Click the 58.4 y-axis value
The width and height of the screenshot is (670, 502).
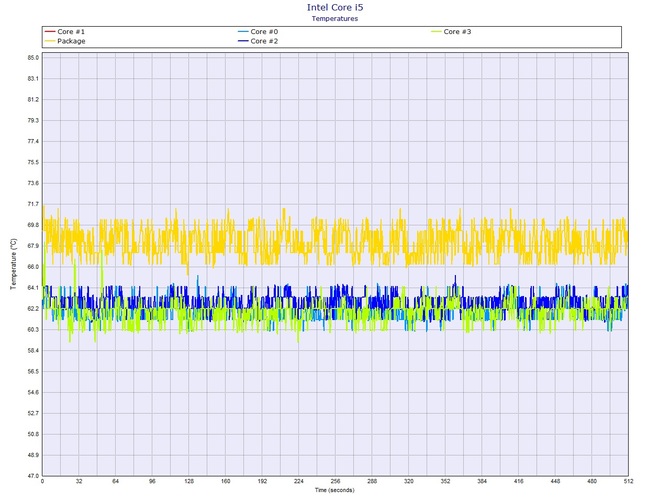click(33, 350)
